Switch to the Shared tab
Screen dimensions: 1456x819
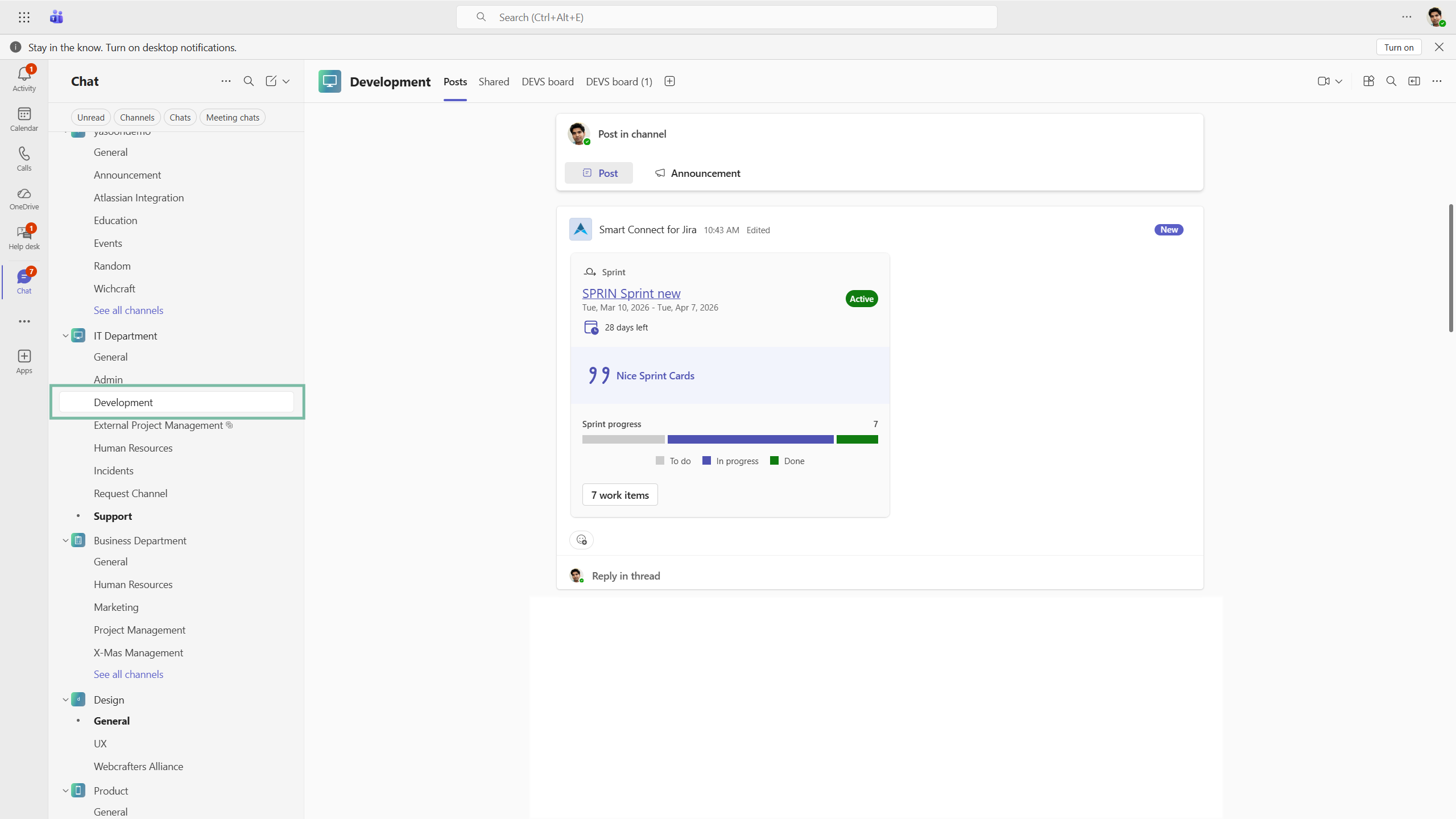point(494,81)
